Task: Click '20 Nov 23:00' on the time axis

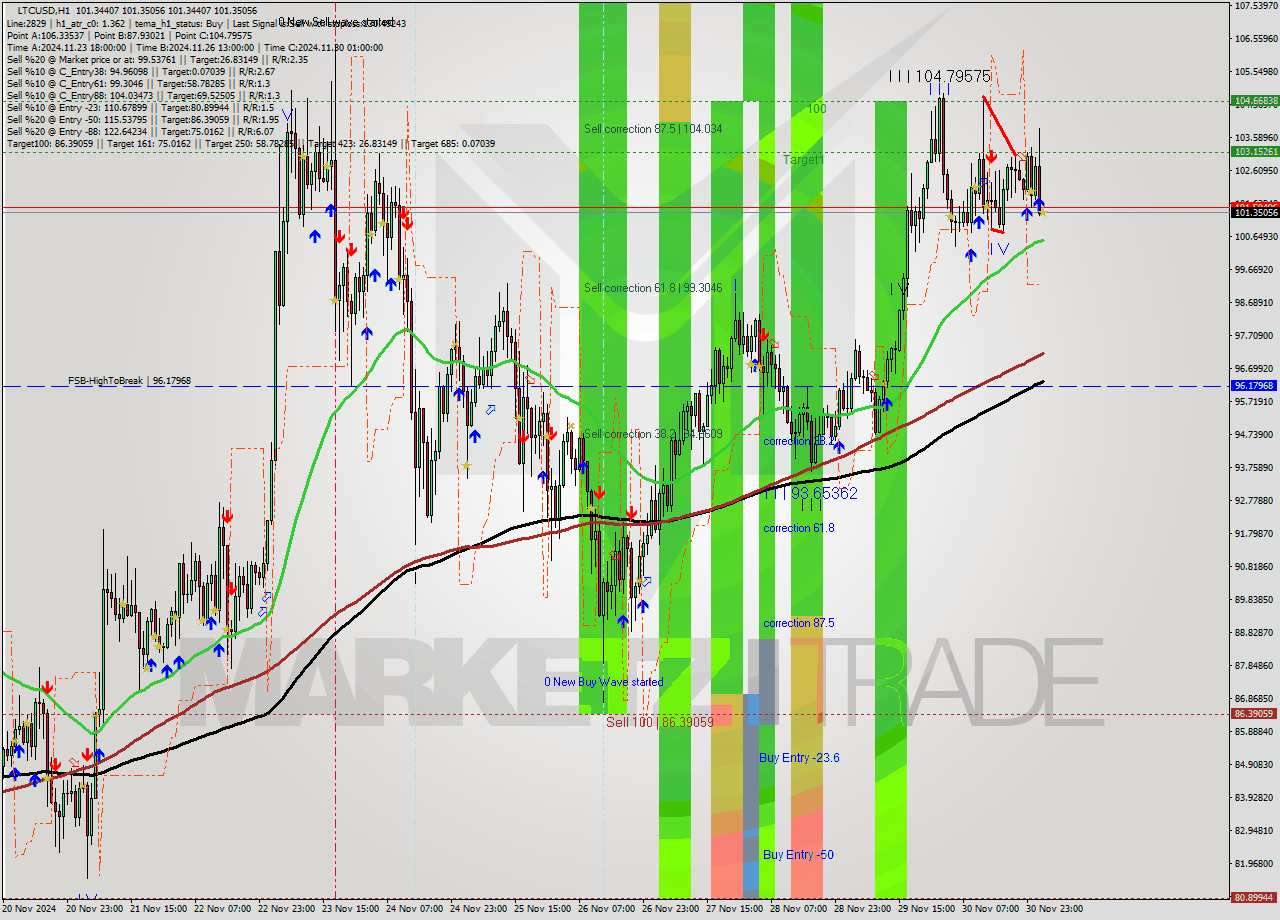Action: point(95,909)
